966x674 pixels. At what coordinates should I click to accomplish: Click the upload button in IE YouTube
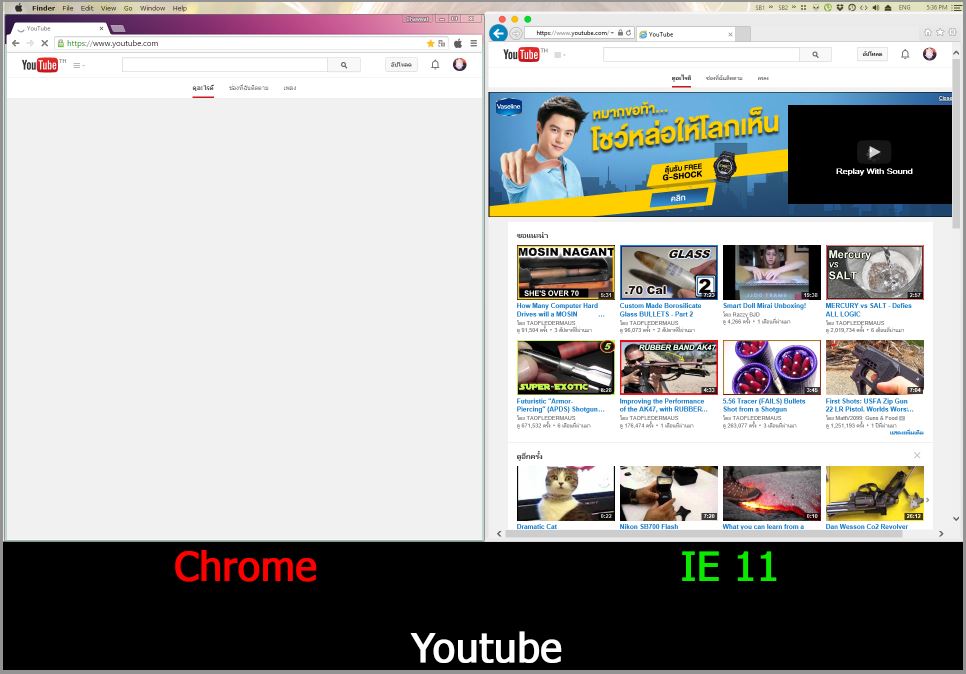tap(872, 54)
